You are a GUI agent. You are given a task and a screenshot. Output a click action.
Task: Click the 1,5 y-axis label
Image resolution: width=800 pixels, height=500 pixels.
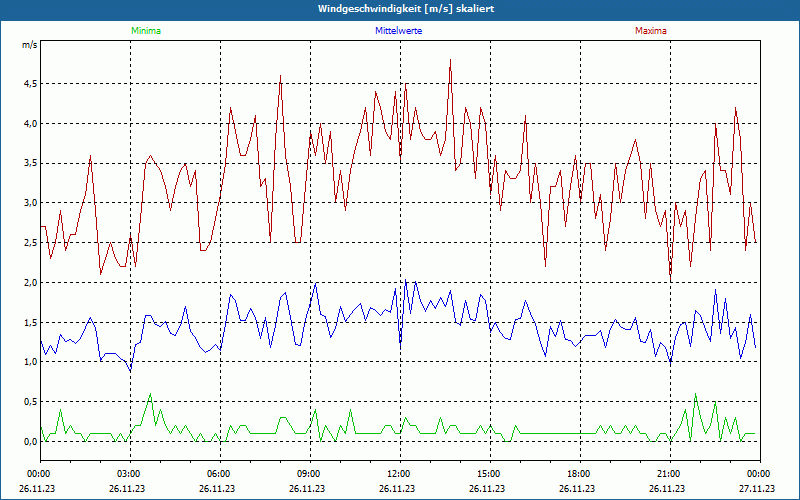pos(30,322)
